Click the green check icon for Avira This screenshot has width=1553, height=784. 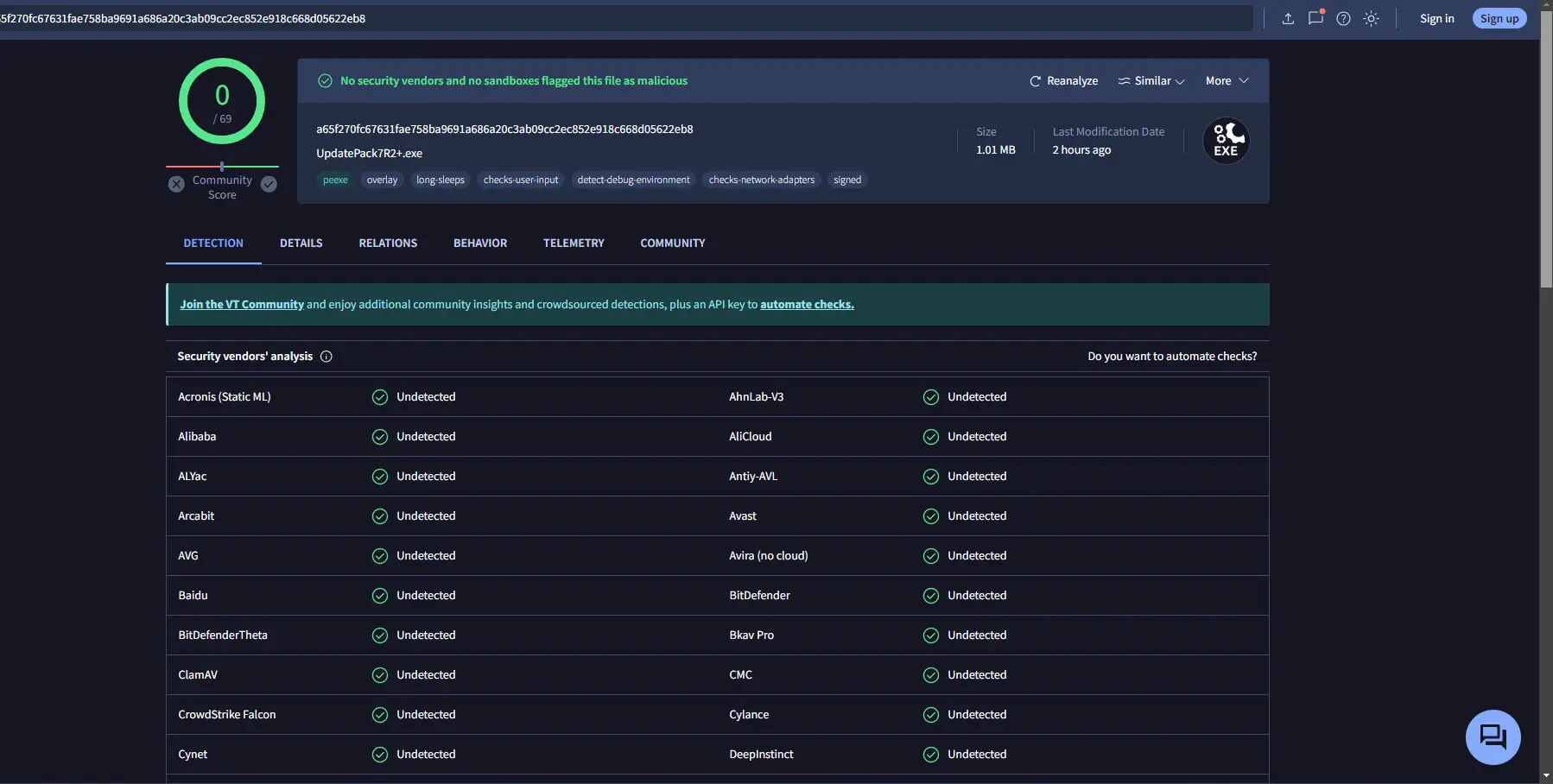pyautogui.click(x=930, y=556)
